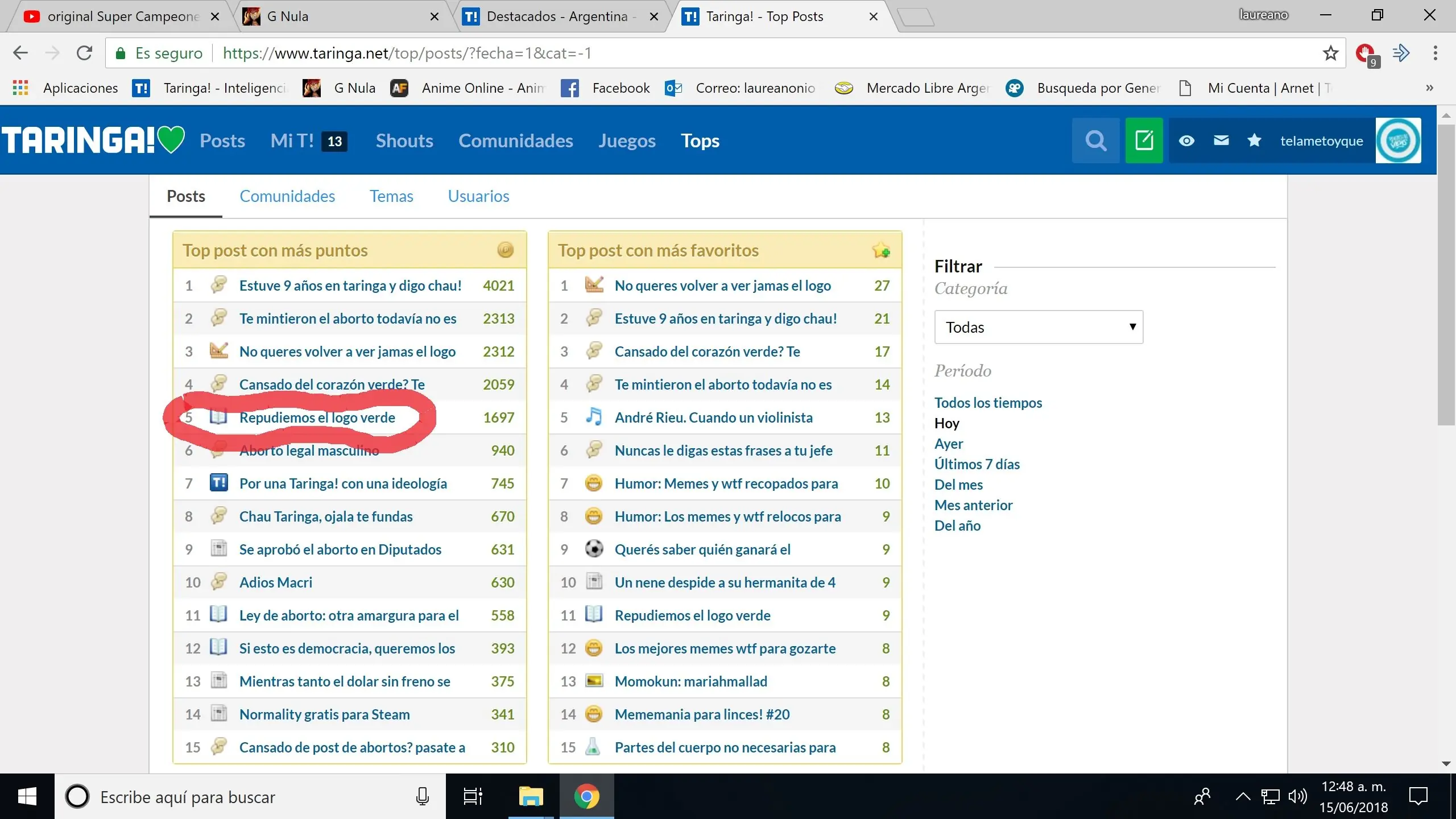This screenshot has width=1456, height=819.
Task: Expand hidden bookmarks chevron
Action: click(1429, 88)
